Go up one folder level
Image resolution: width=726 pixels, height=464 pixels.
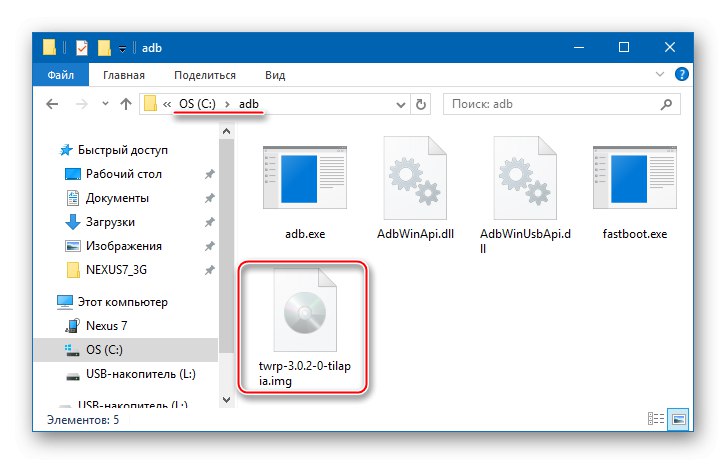click(126, 104)
